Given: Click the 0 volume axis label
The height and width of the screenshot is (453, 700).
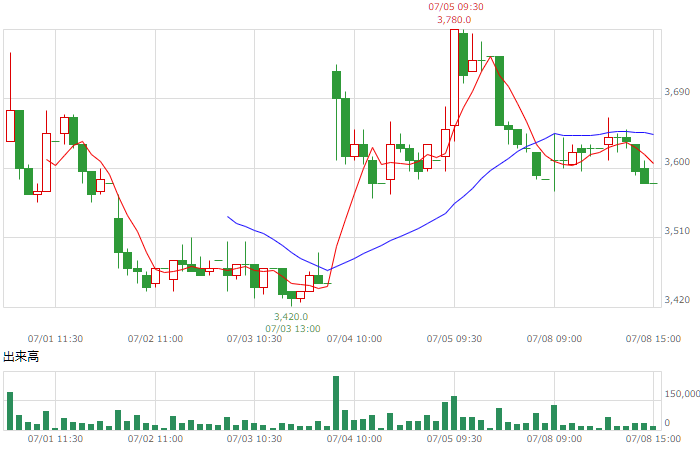Looking at the screenshot, I should pos(667,423).
